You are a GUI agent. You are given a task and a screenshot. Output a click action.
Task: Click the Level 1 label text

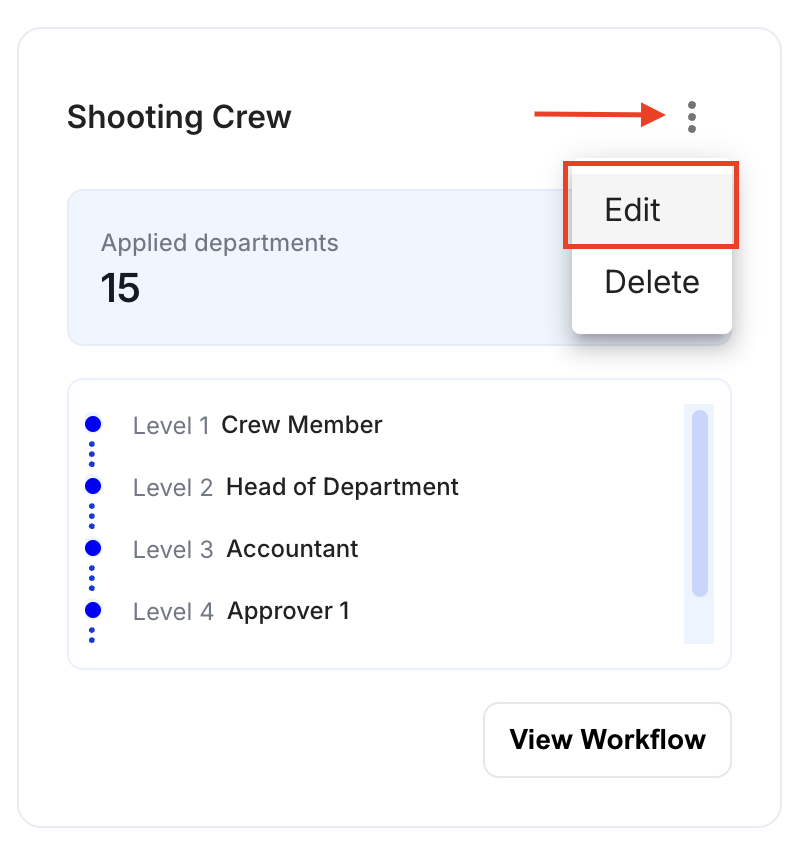pos(171,425)
